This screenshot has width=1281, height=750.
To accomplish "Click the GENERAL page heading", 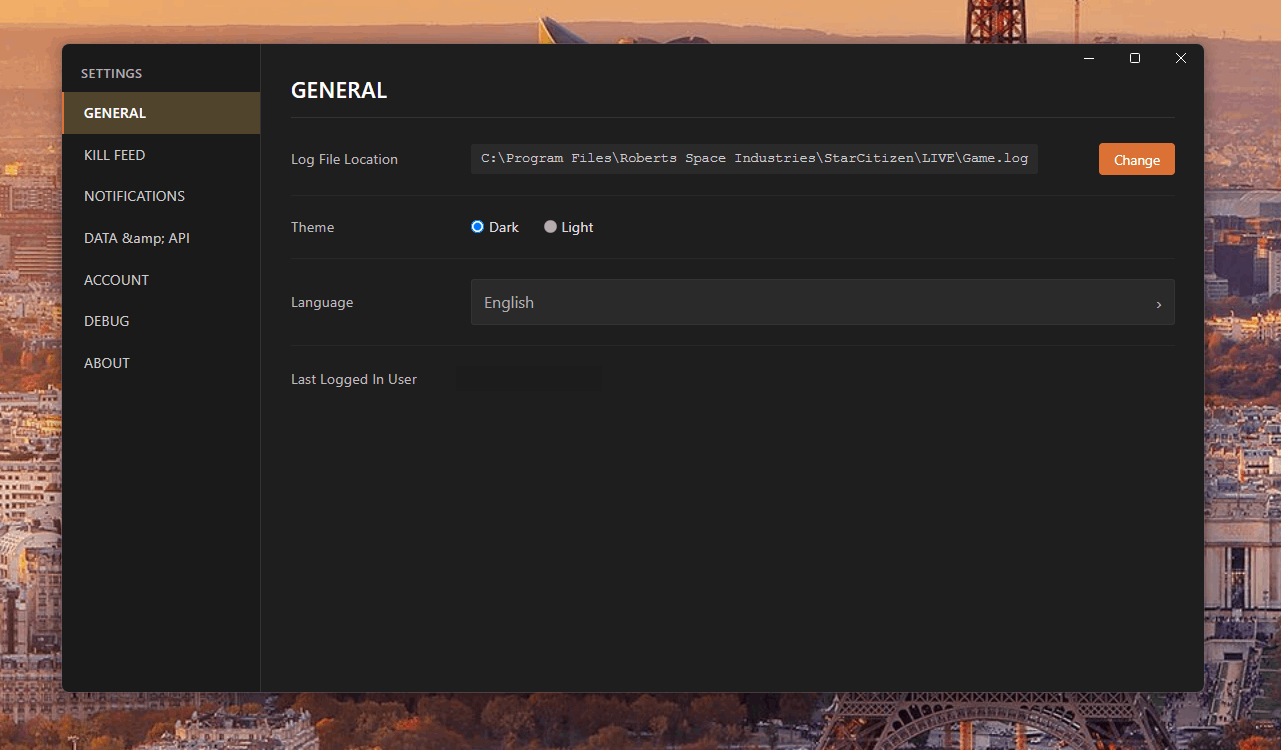I will [x=339, y=90].
